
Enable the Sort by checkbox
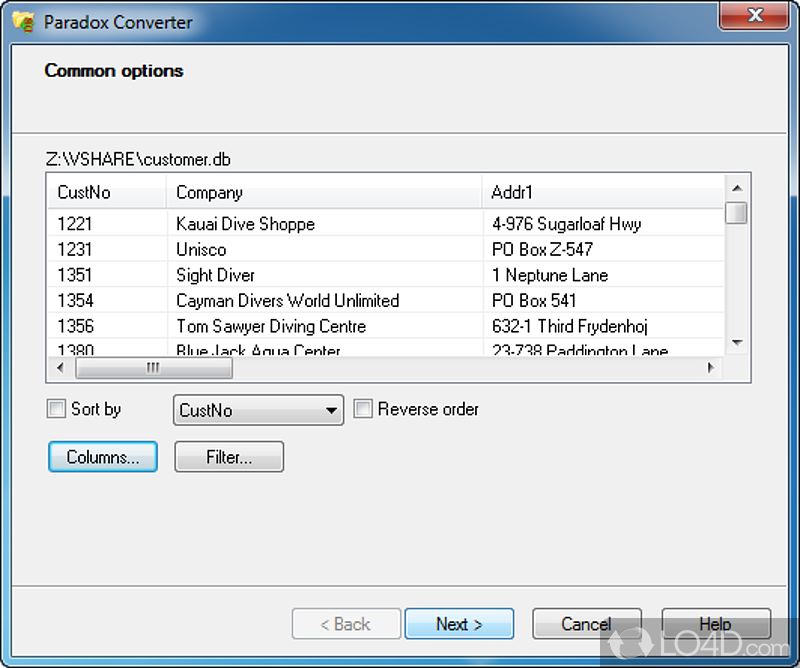[56, 409]
